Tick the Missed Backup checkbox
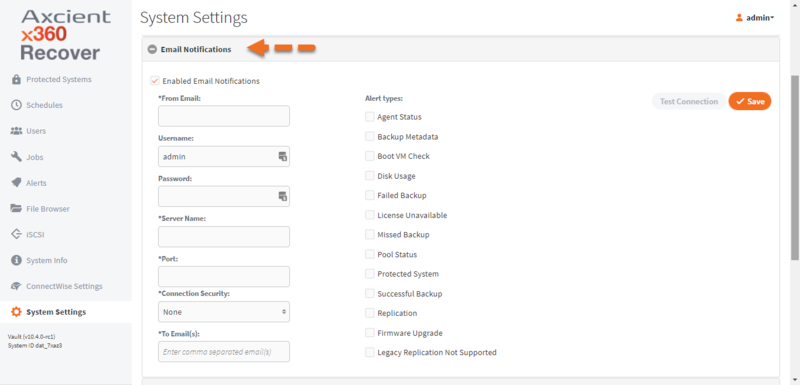 (x=369, y=235)
